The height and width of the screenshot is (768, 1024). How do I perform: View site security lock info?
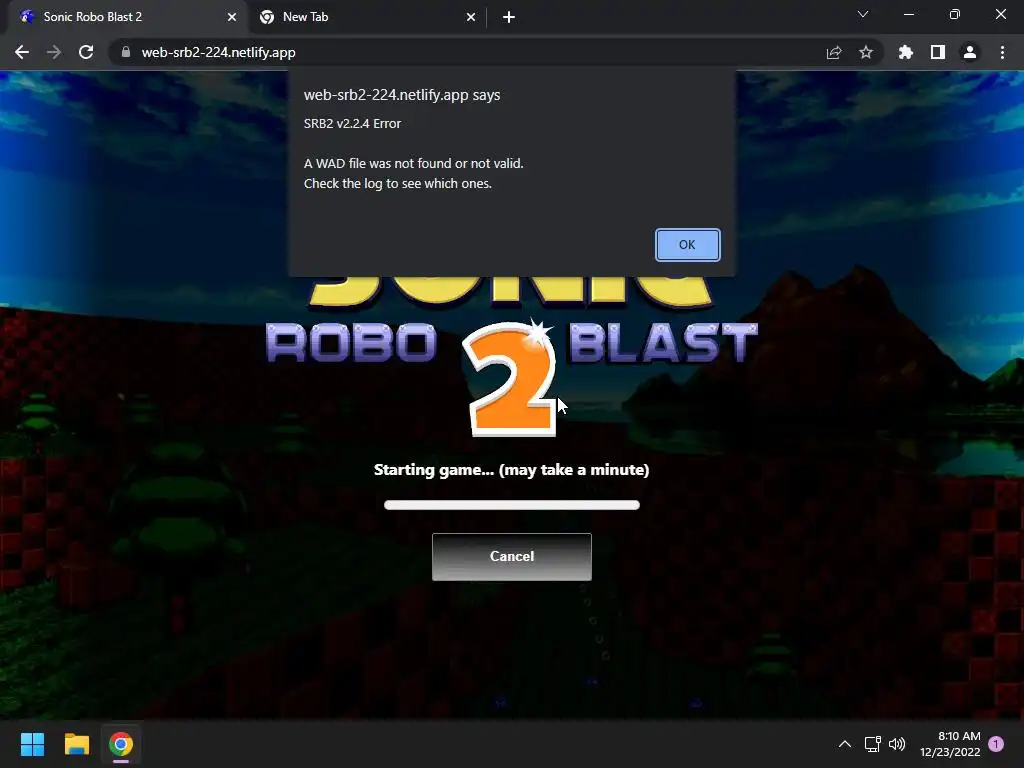[x=126, y=52]
